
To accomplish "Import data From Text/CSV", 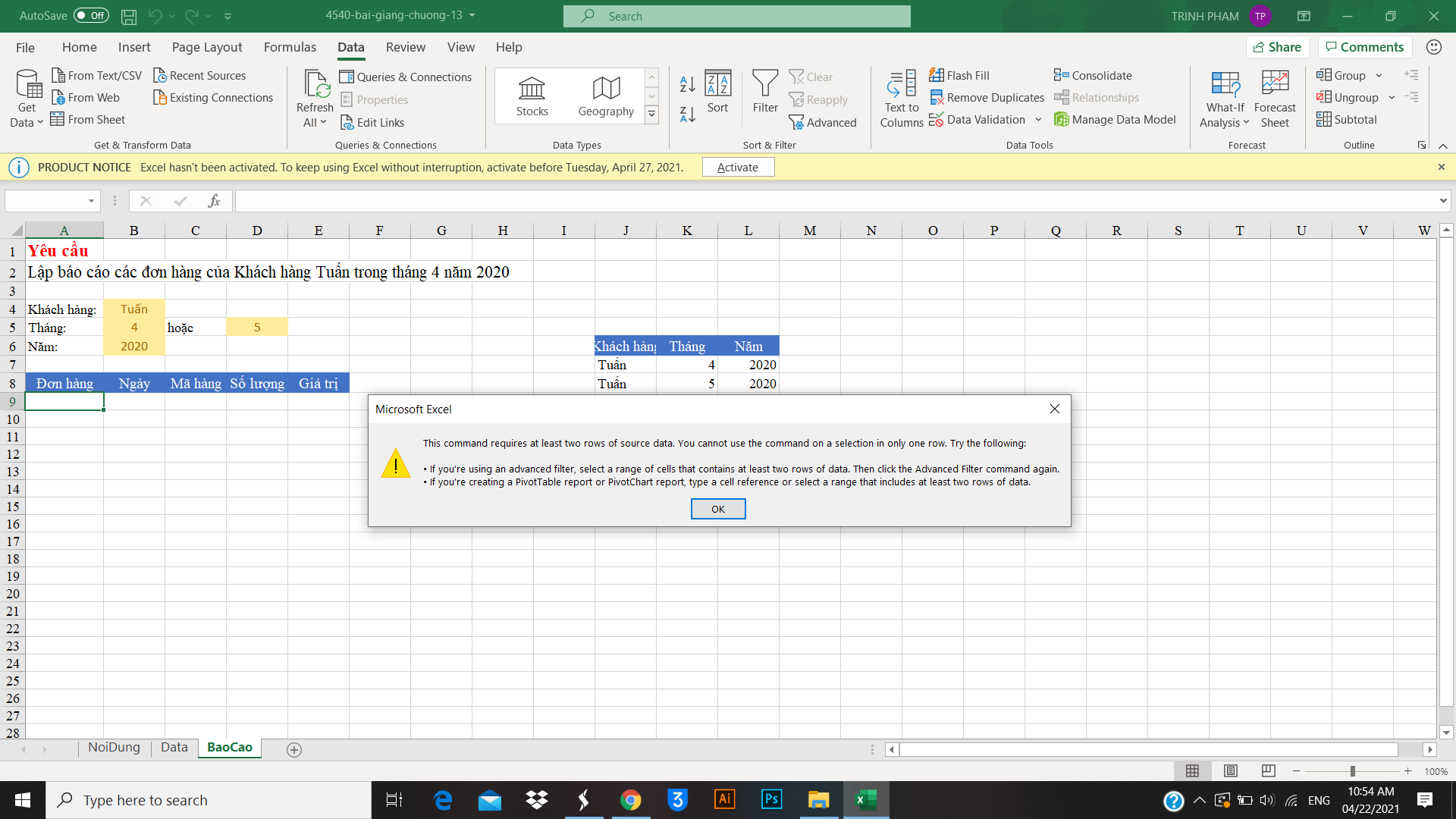I will pyautogui.click(x=96, y=75).
